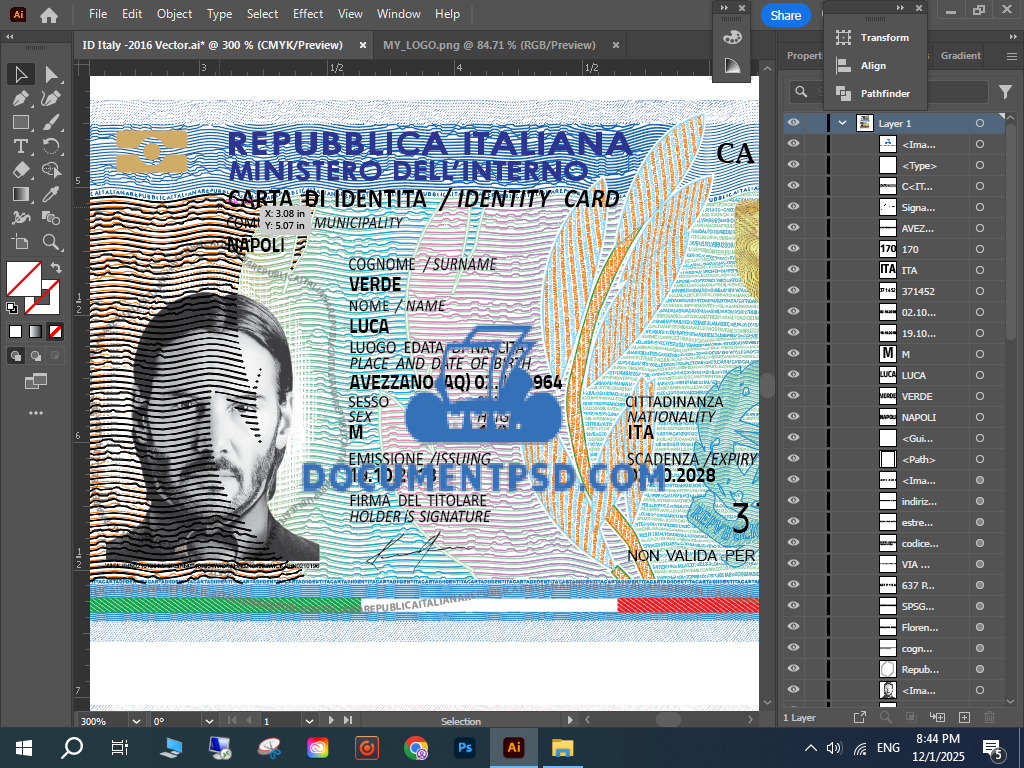Activate the Zoom tool
The height and width of the screenshot is (768, 1024).
pyautogui.click(x=51, y=242)
